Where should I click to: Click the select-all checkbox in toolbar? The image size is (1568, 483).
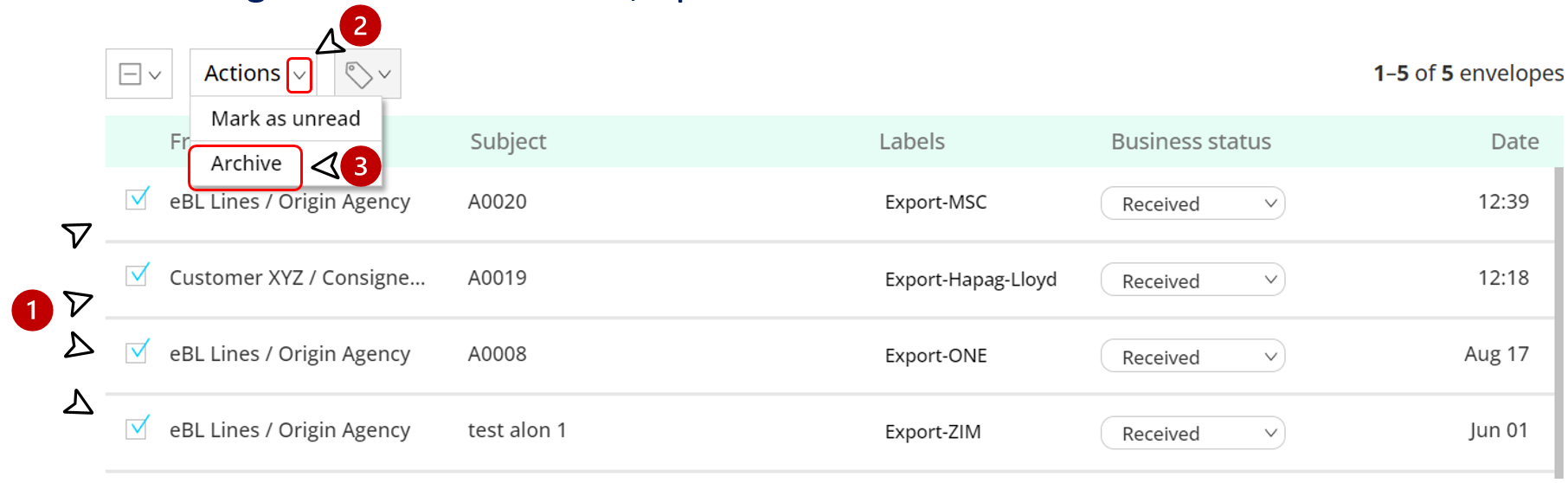pyautogui.click(x=130, y=74)
